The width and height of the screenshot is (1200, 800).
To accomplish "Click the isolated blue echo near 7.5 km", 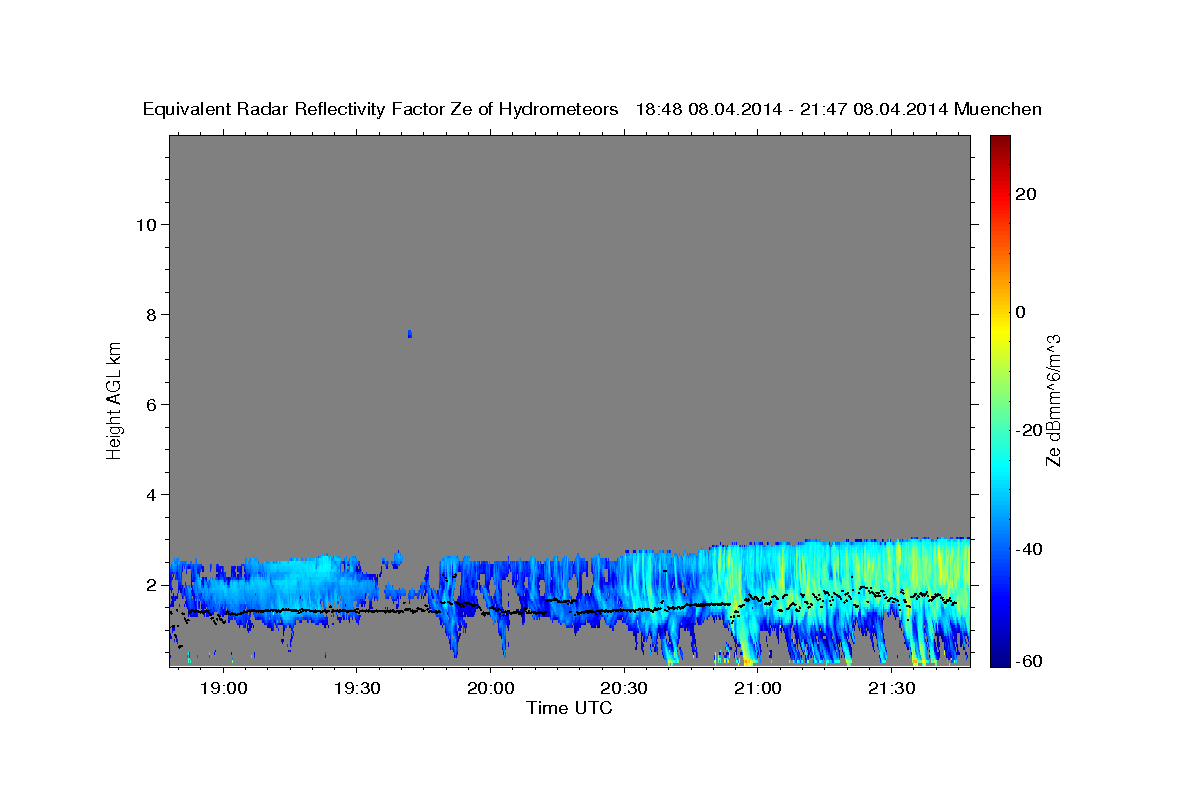I will 410,333.
